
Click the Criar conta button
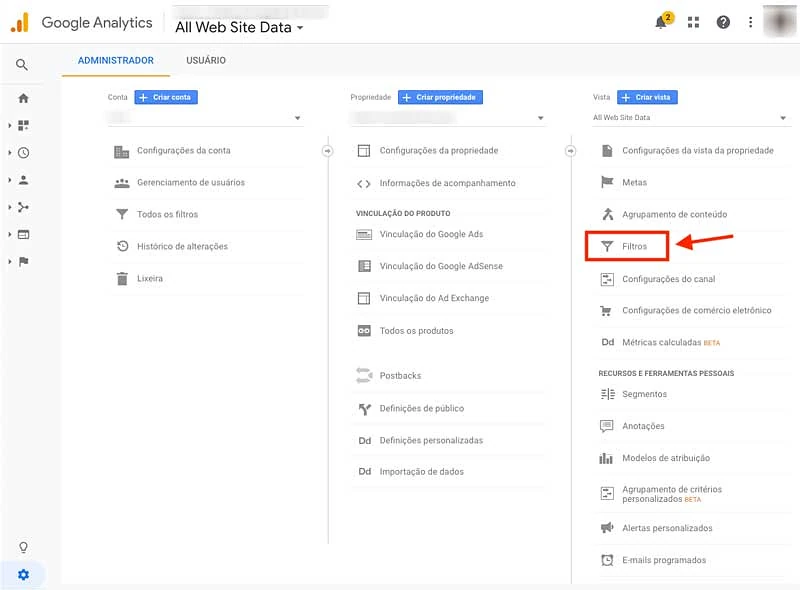coord(166,97)
